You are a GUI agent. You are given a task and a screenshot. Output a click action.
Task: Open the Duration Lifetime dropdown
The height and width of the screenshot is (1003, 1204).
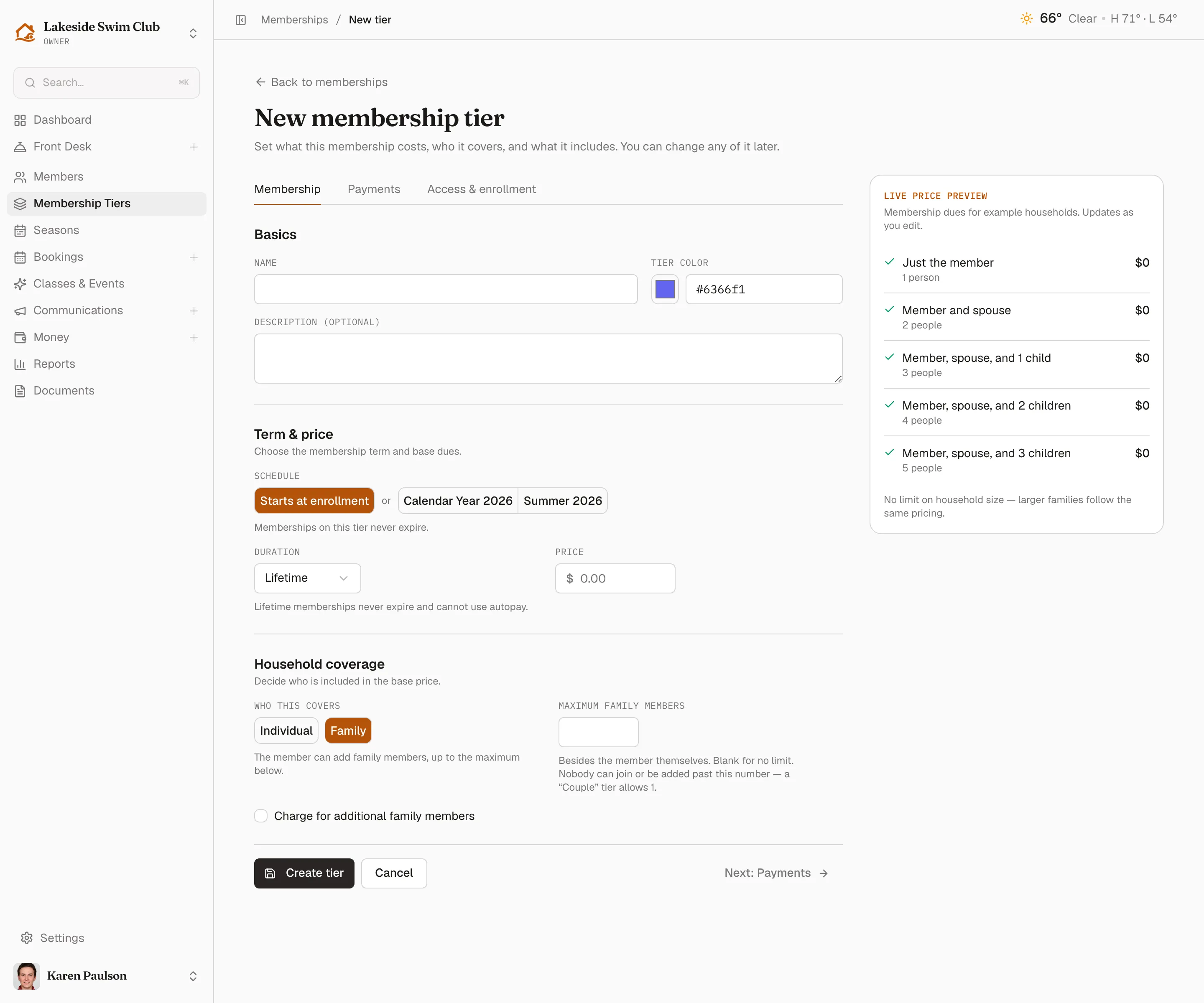point(307,578)
